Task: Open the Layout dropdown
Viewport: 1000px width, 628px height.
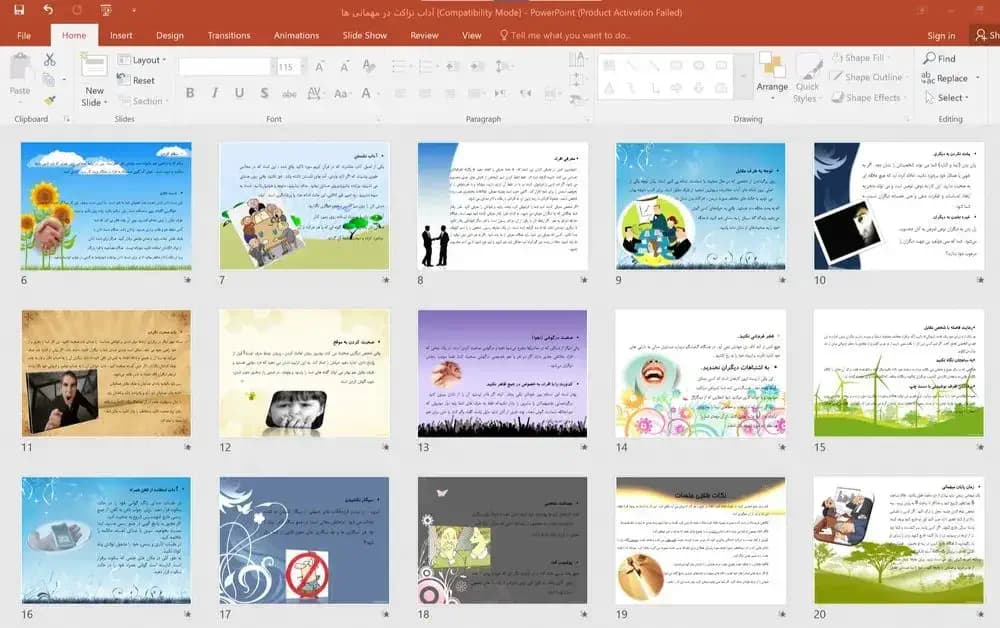Action: pyautogui.click(x=142, y=60)
